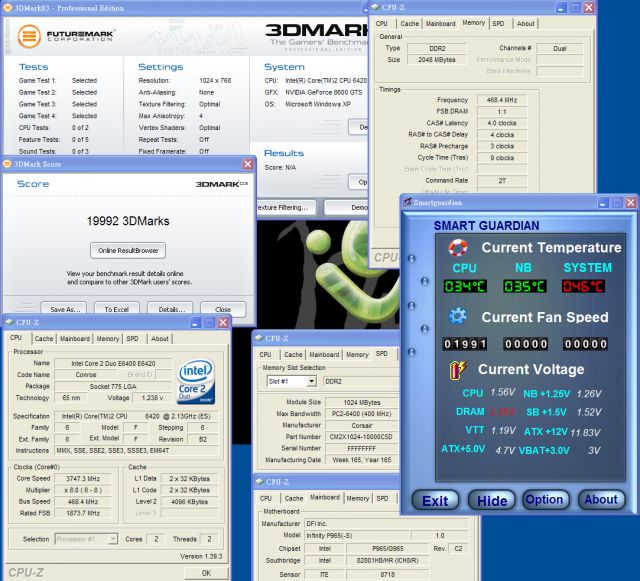The width and height of the screenshot is (640, 581).
Task: Close the CPU-Z processor window
Action: coord(223,323)
